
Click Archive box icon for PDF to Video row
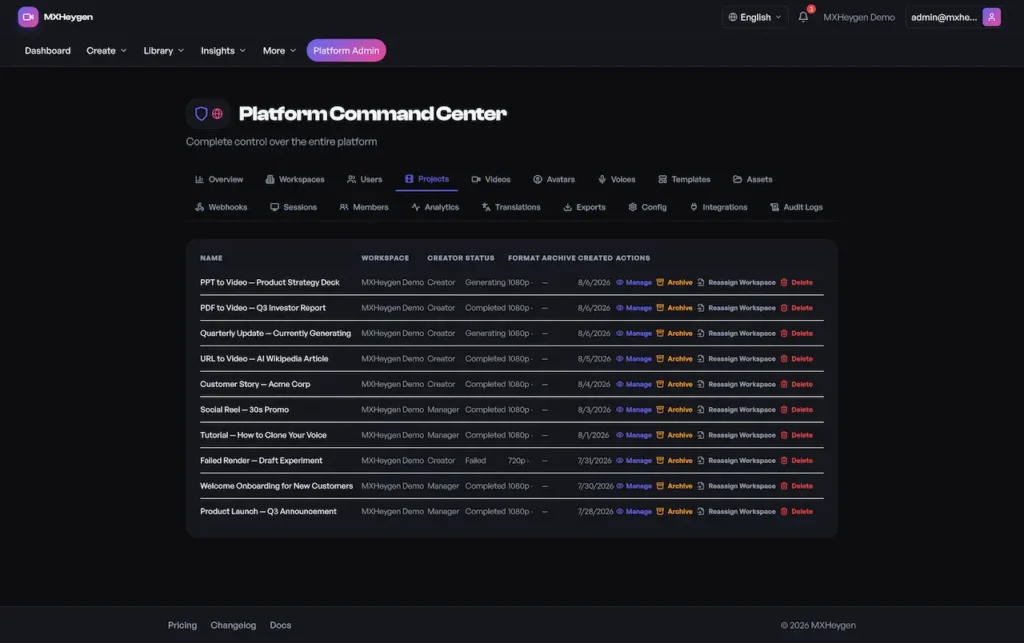coord(660,308)
